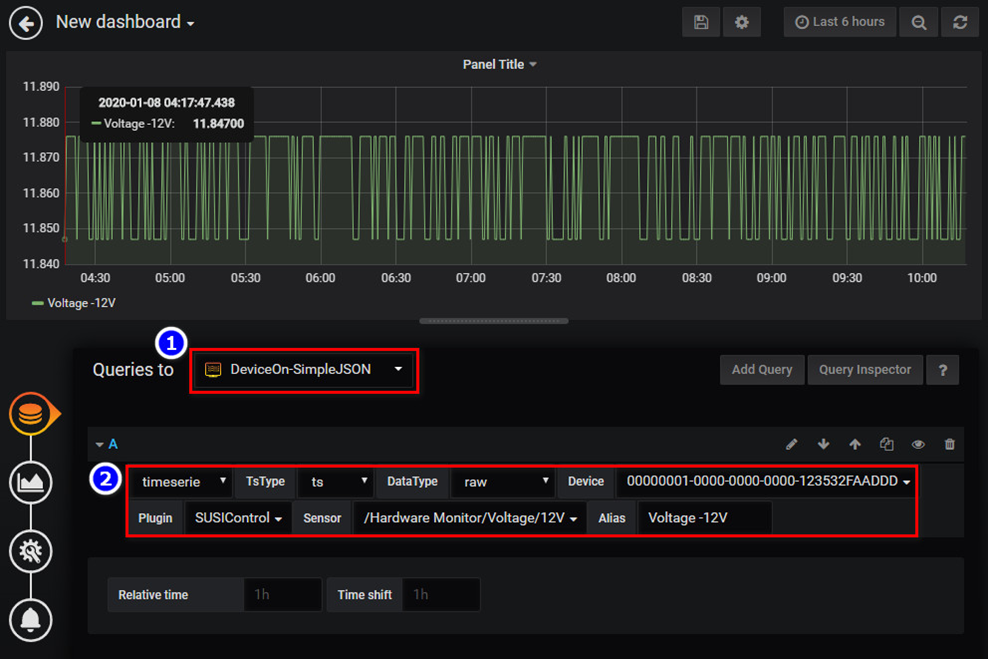Edit query A with the pencil icon
Screen dimensions: 988x659
point(791,444)
